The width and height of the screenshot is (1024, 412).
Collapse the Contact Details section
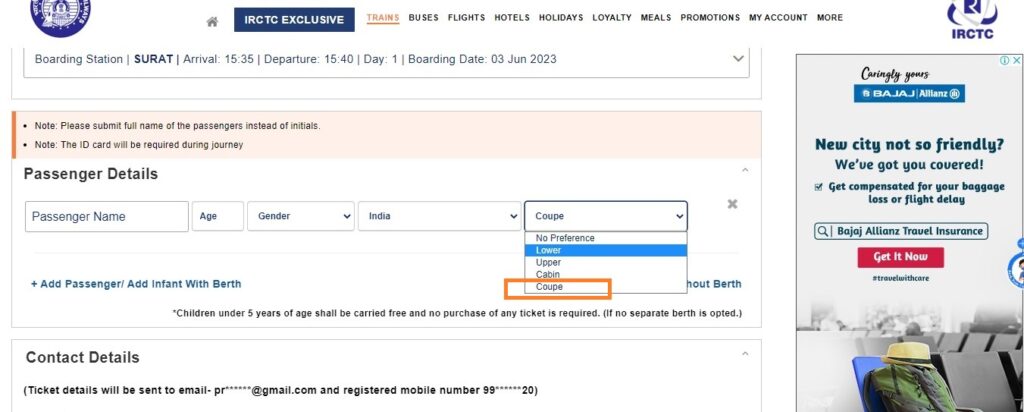tap(745, 354)
